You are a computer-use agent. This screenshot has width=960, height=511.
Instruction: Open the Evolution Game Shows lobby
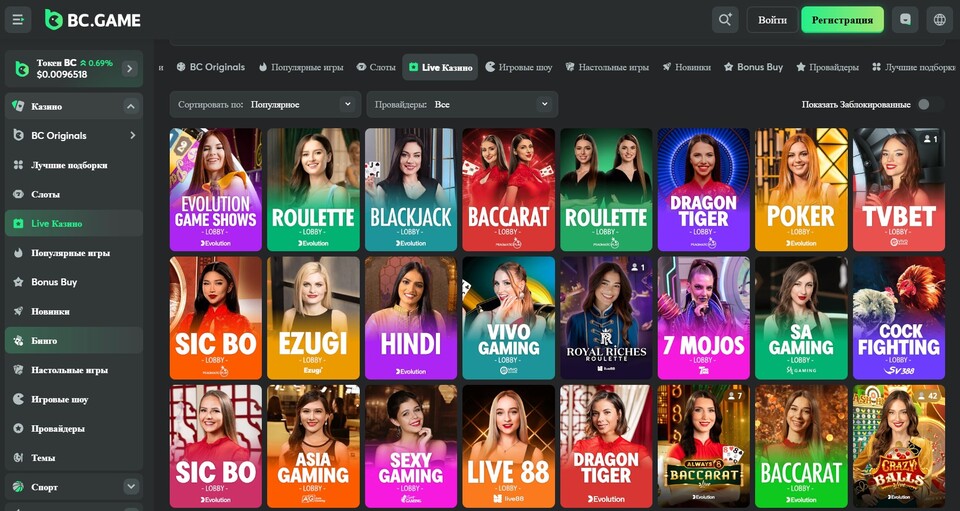pyautogui.click(x=216, y=190)
